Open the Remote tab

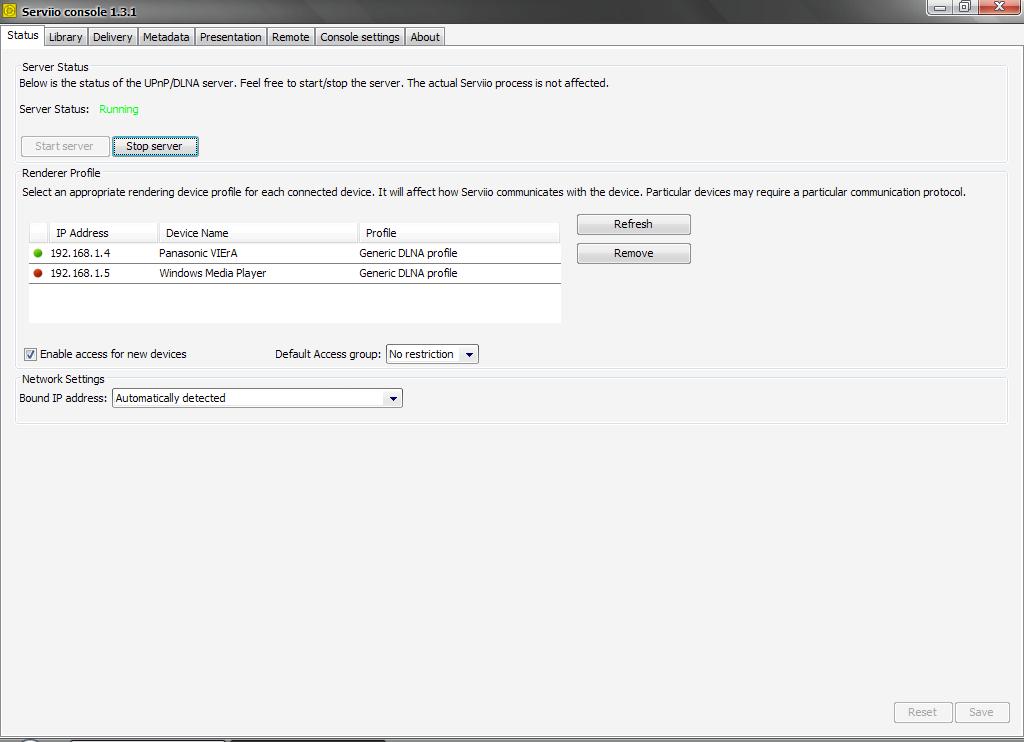coord(290,37)
